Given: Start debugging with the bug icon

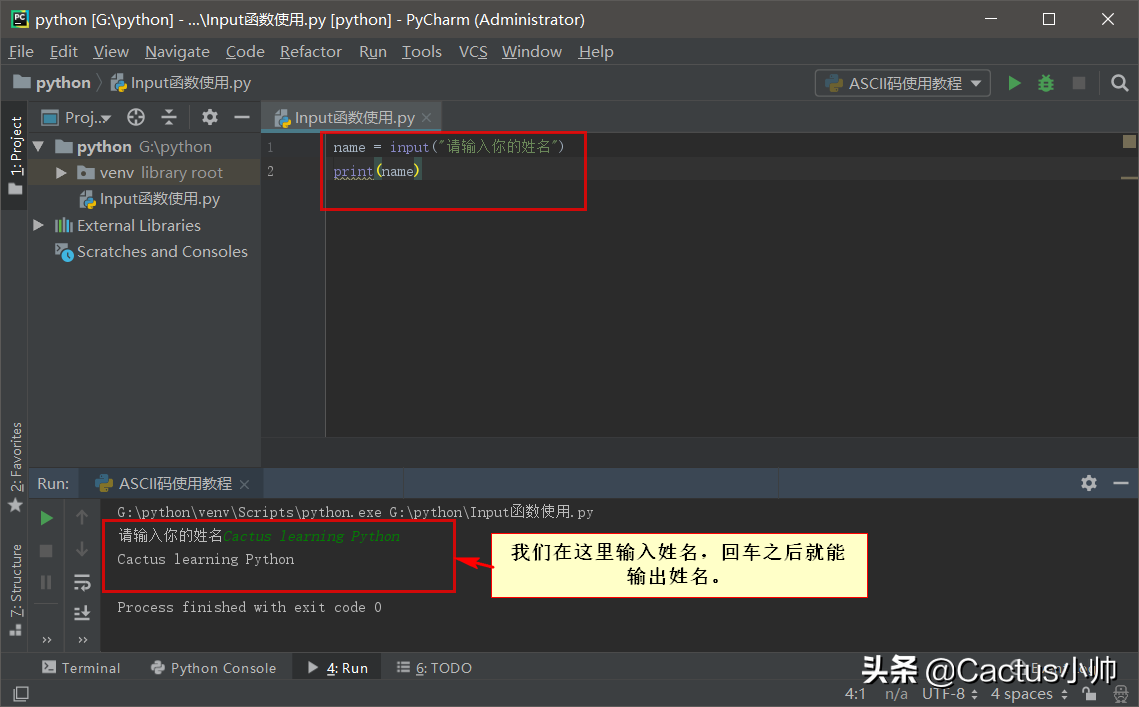Looking at the screenshot, I should (1046, 83).
